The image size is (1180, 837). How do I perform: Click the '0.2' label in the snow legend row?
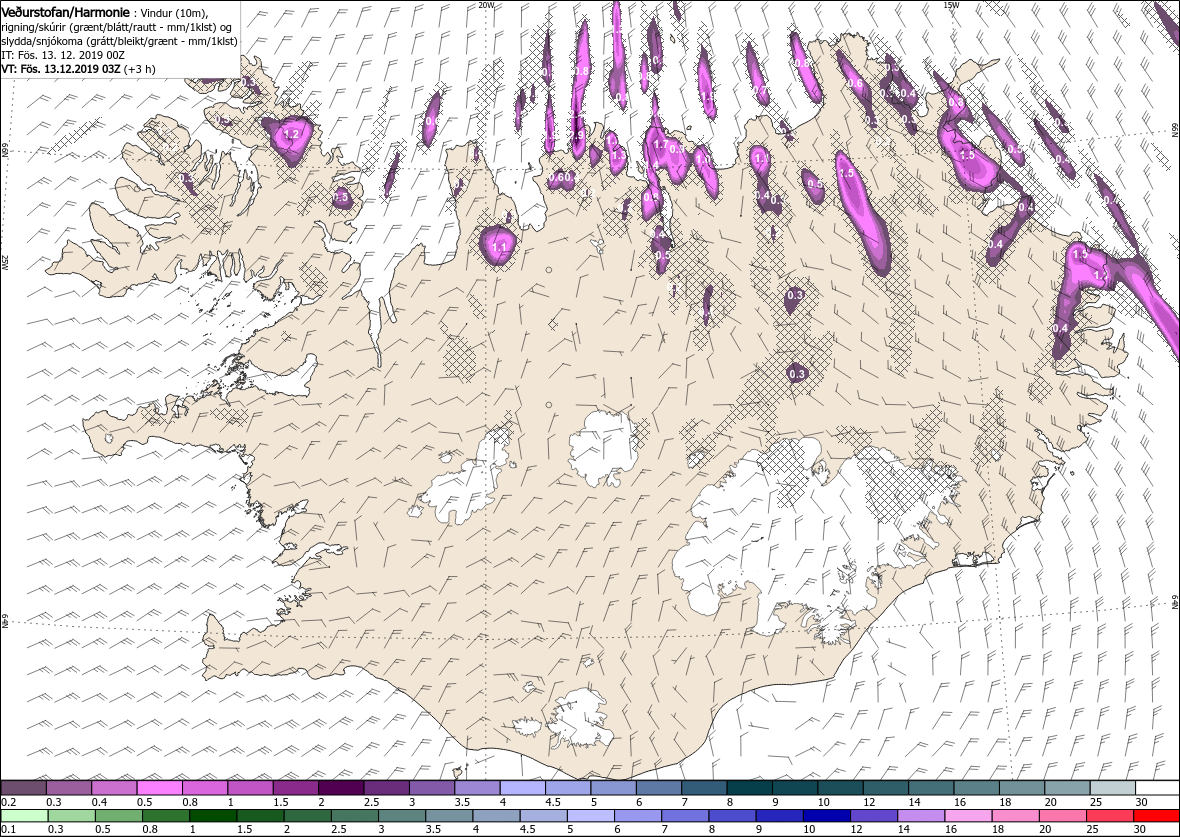[9, 802]
